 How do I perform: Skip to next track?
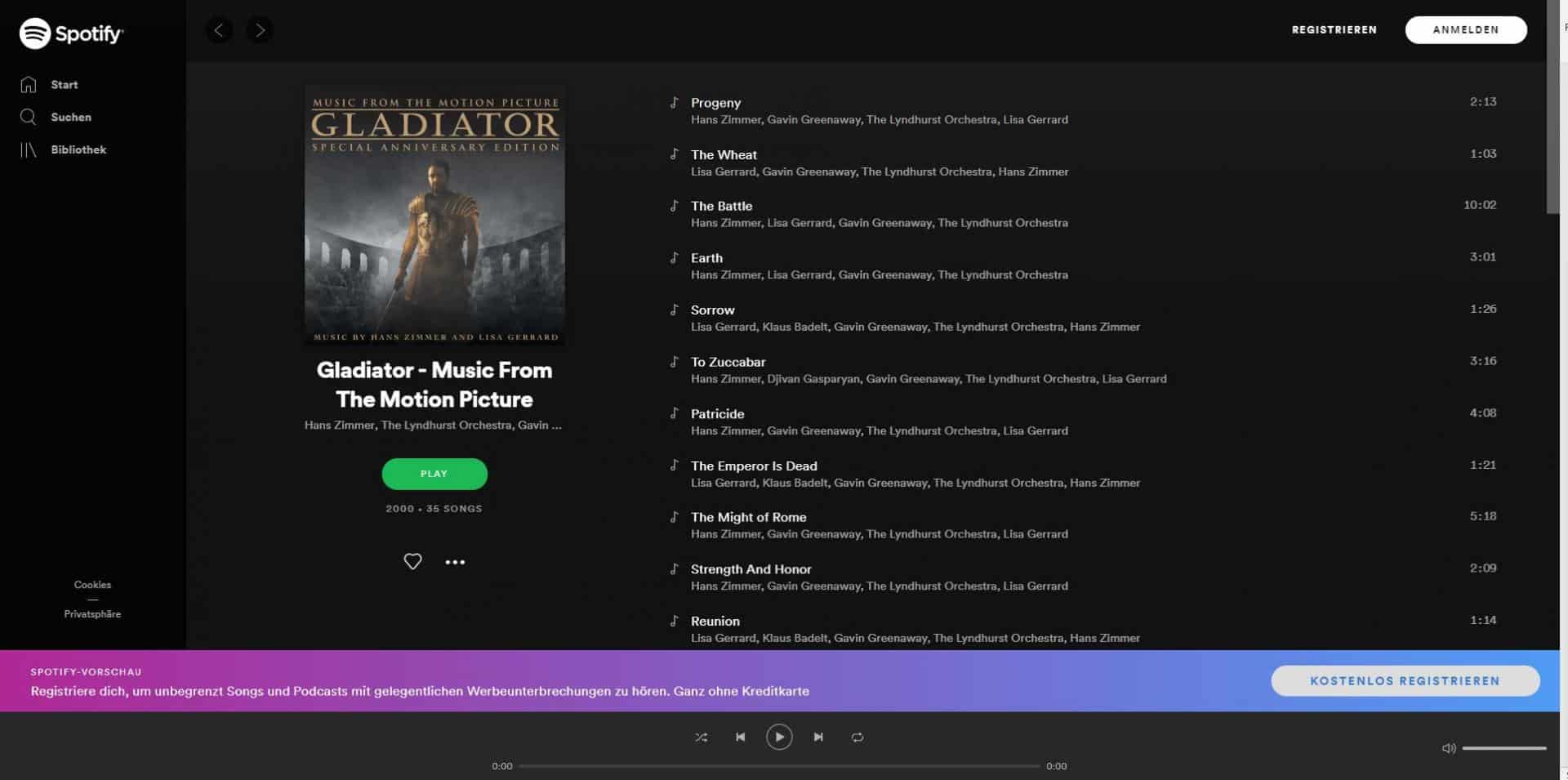818,737
